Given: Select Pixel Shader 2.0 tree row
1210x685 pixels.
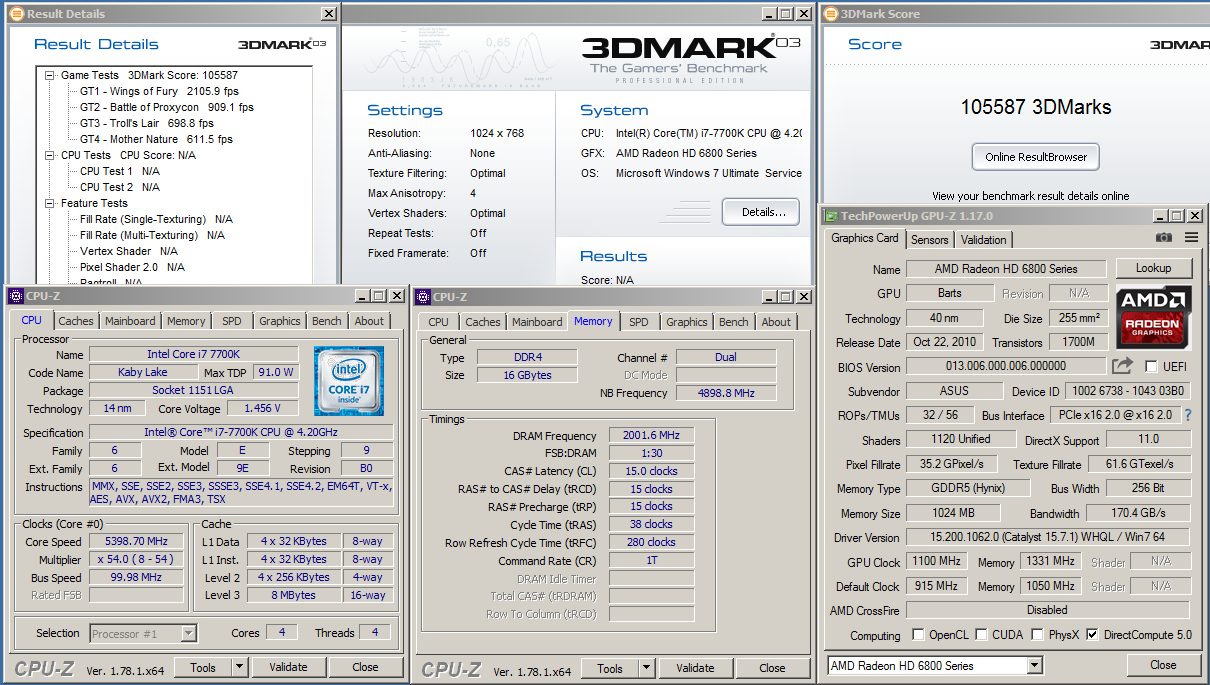Looking at the screenshot, I should pyautogui.click(x=132, y=267).
